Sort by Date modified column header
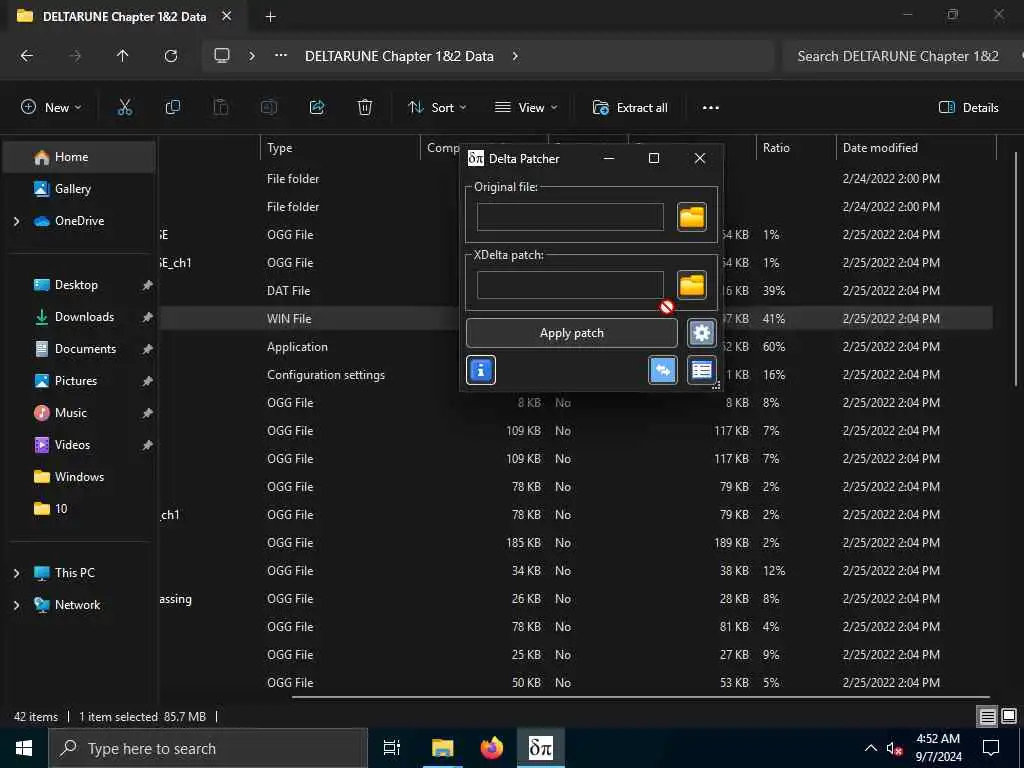 [x=916, y=148]
